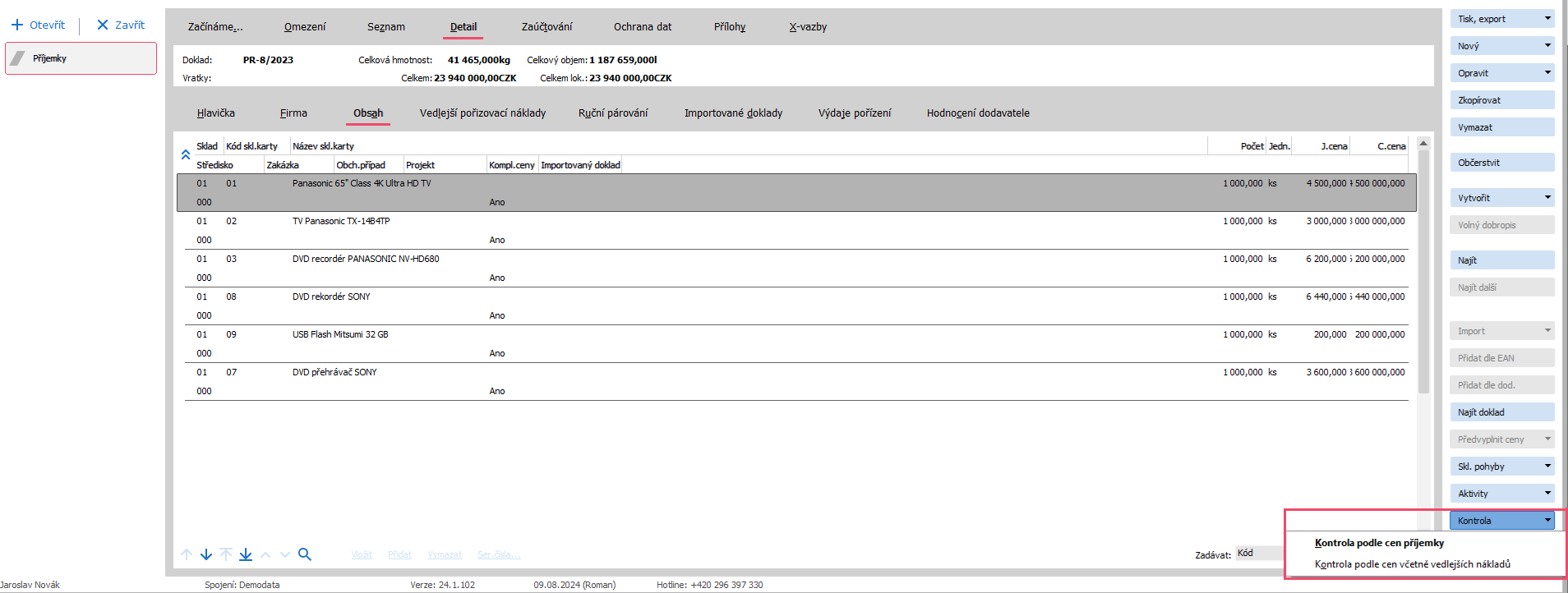Open the Importované doklady subtab
The width and height of the screenshot is (1568, 593).
point(733,113)
